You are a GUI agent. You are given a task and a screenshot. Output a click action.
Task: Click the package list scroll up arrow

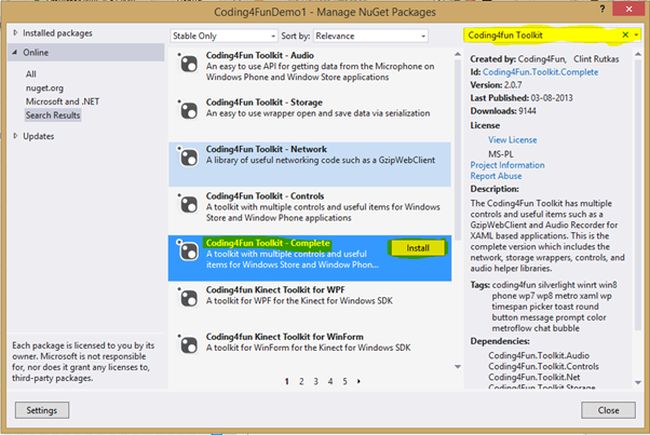(458, 54)
